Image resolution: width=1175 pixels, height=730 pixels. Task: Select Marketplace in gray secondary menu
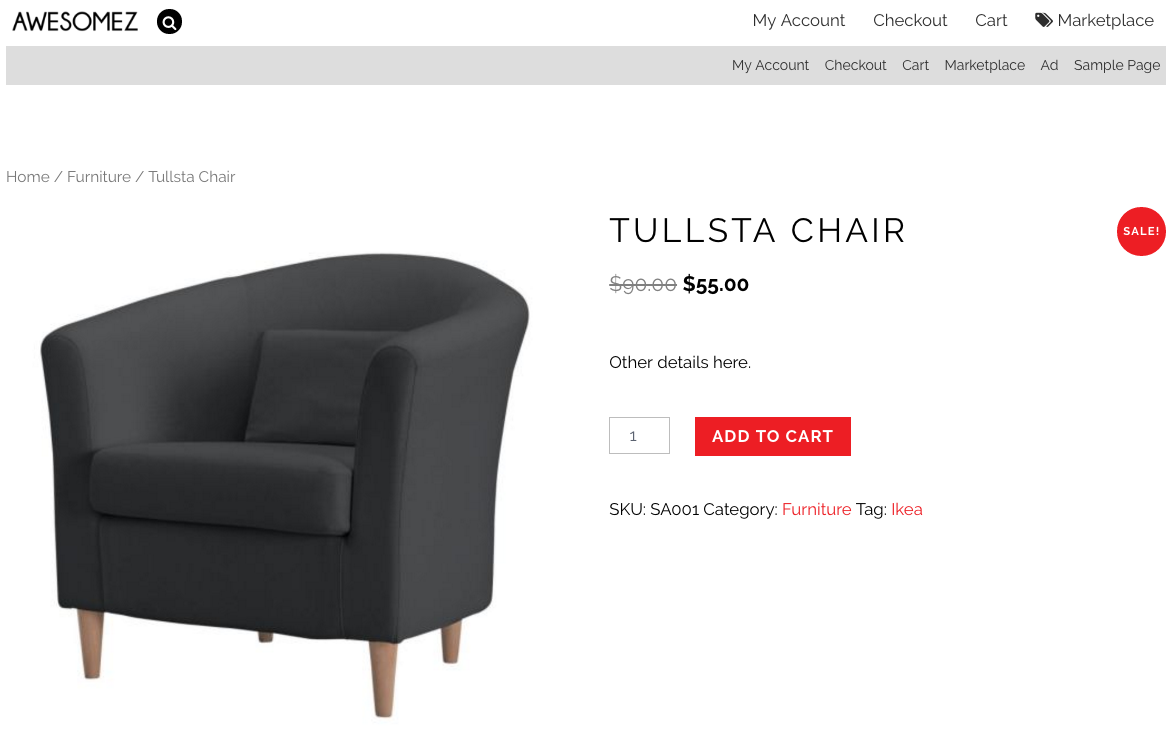984,65
